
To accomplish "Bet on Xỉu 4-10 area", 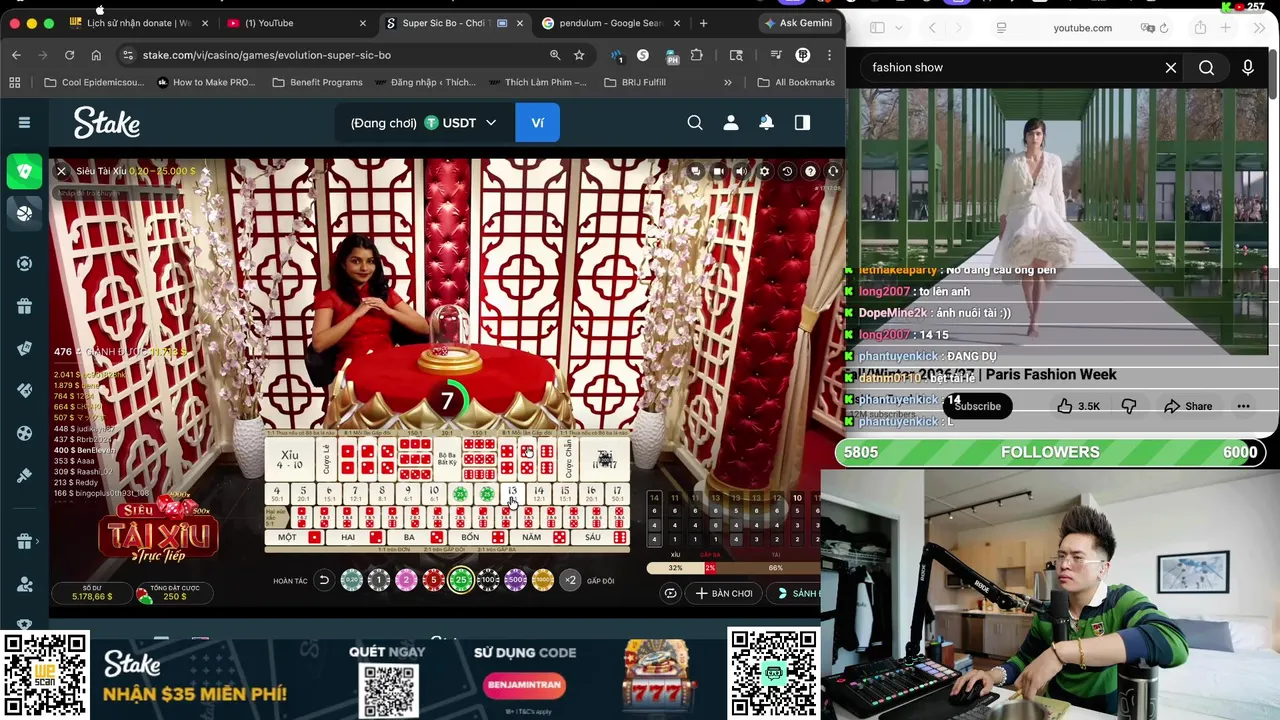I will click(x=290, y=460).
